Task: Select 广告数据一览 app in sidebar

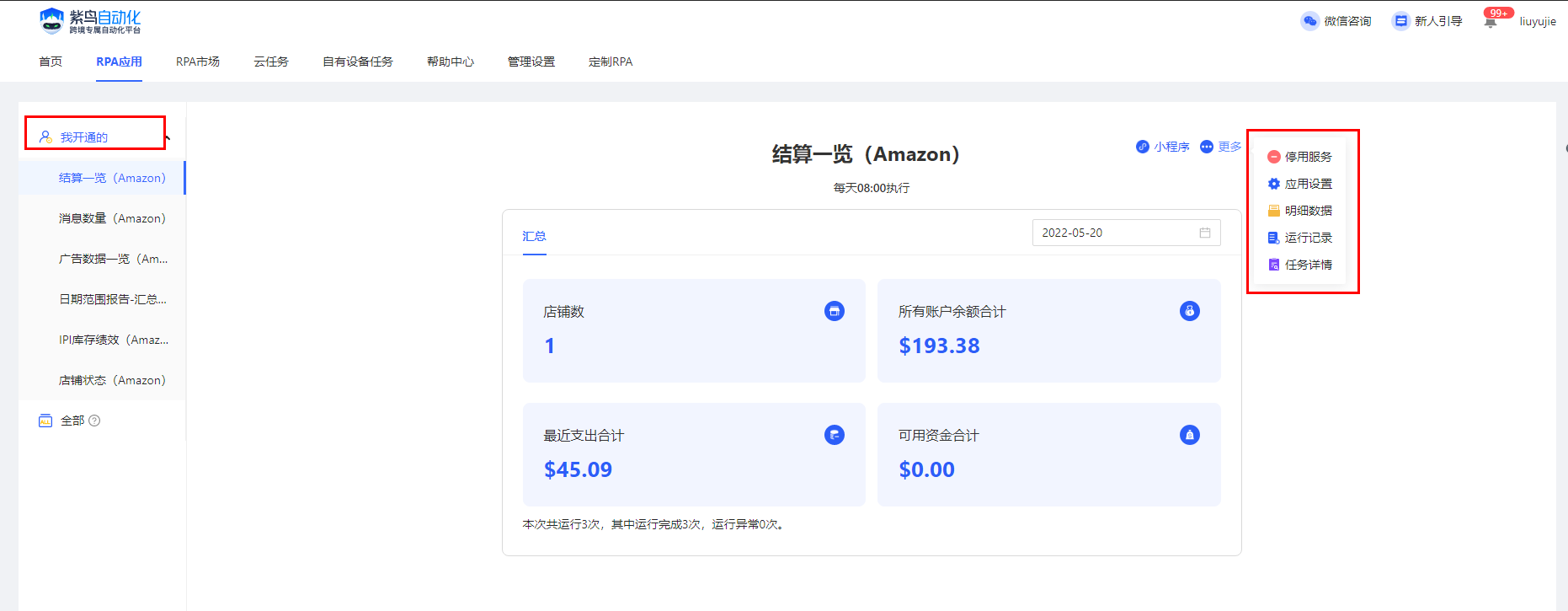Action: click(x=102, y=259)
